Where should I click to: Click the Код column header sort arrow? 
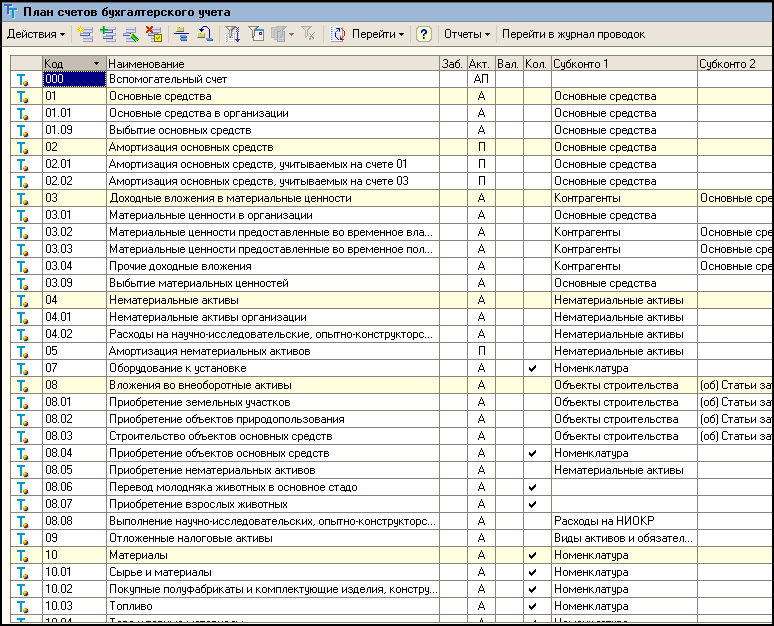click(96, 64)
